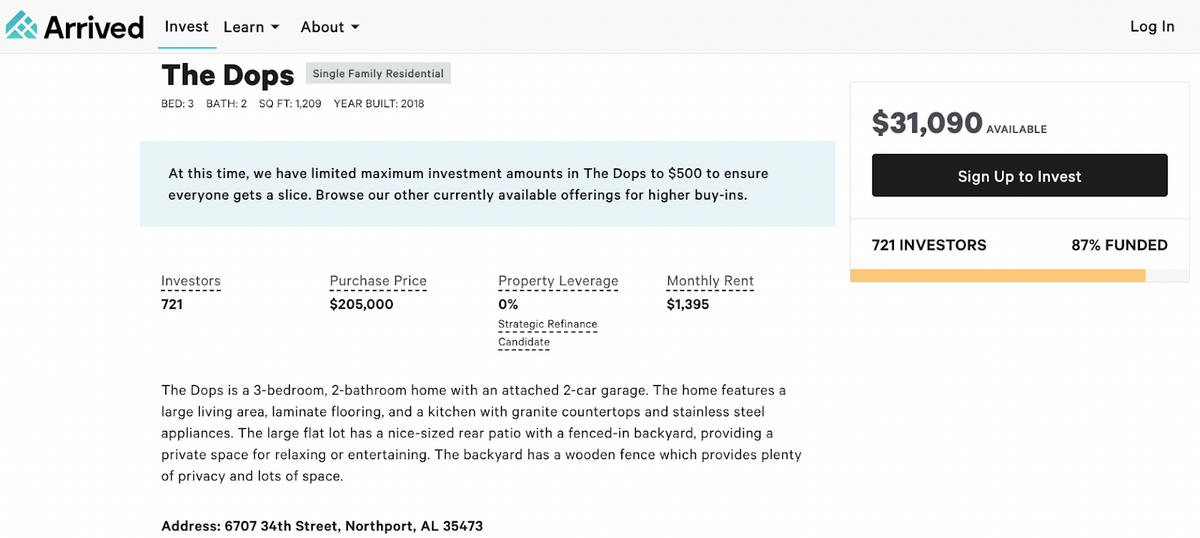Click the limited investment notice banner
This screenshot has width=1200, height=538.
click(487, 184)
